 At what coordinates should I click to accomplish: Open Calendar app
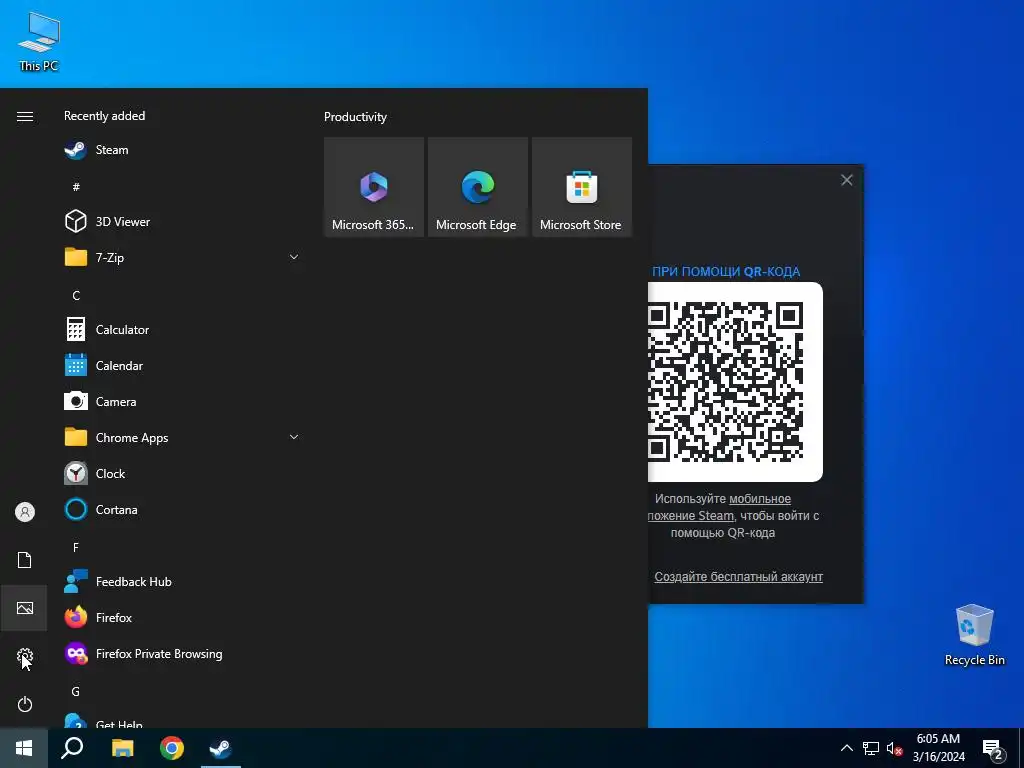pyautogui.click(x=183, y=366)
